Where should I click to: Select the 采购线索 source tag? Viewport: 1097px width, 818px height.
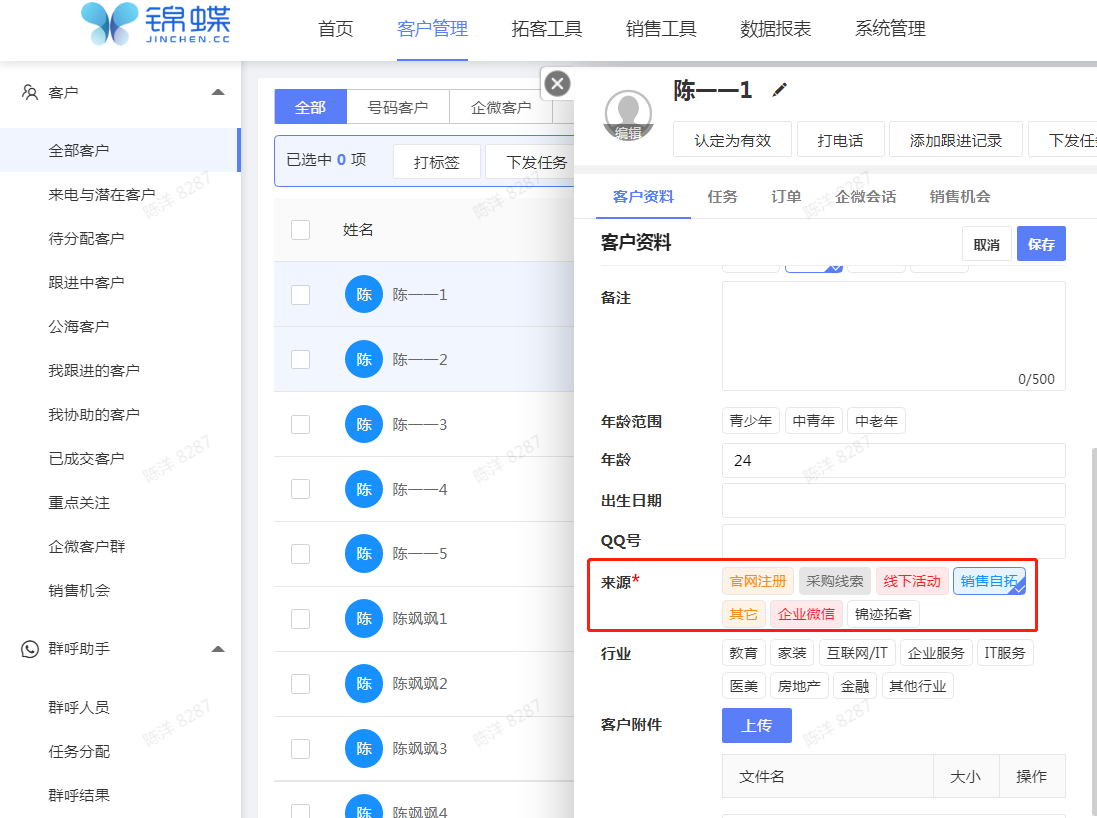pyautogui.click(x=835, y=581)
